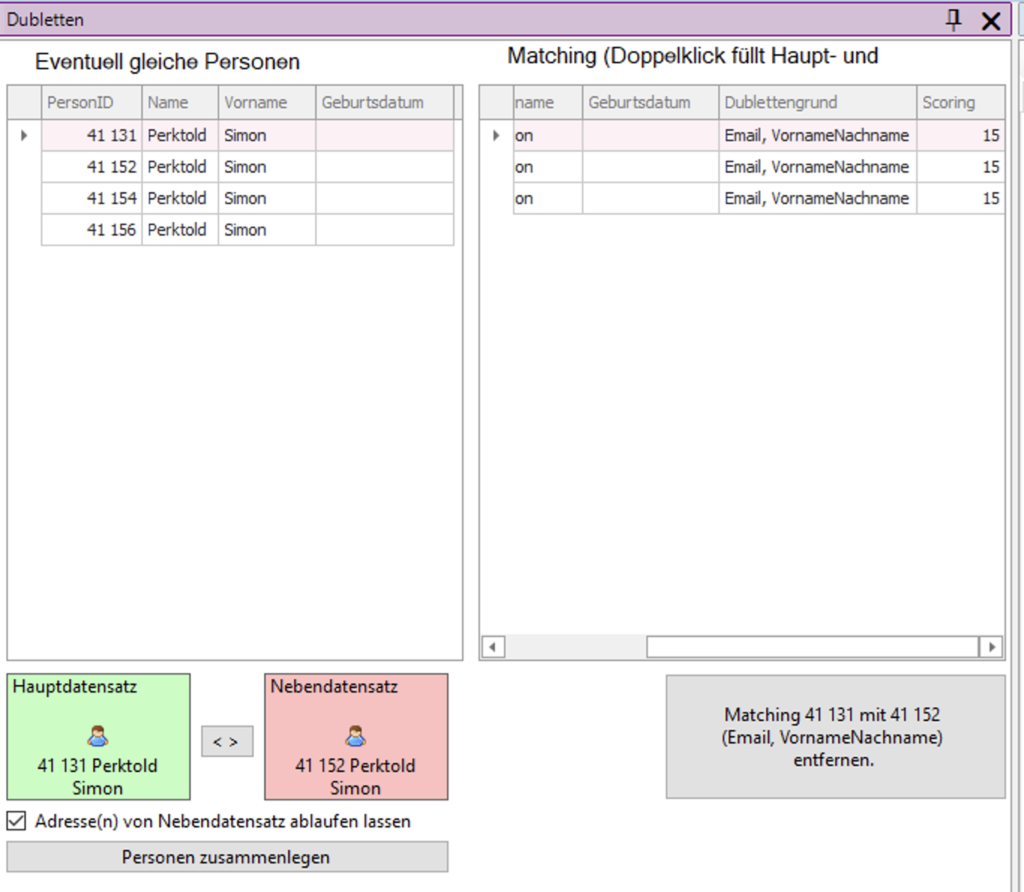Viewport: 1024px width, 892px height.
Task: Toggle Adresse(n) von Nebendatensatz ablaufen lassen checkbox
Action: coord(16,821)
